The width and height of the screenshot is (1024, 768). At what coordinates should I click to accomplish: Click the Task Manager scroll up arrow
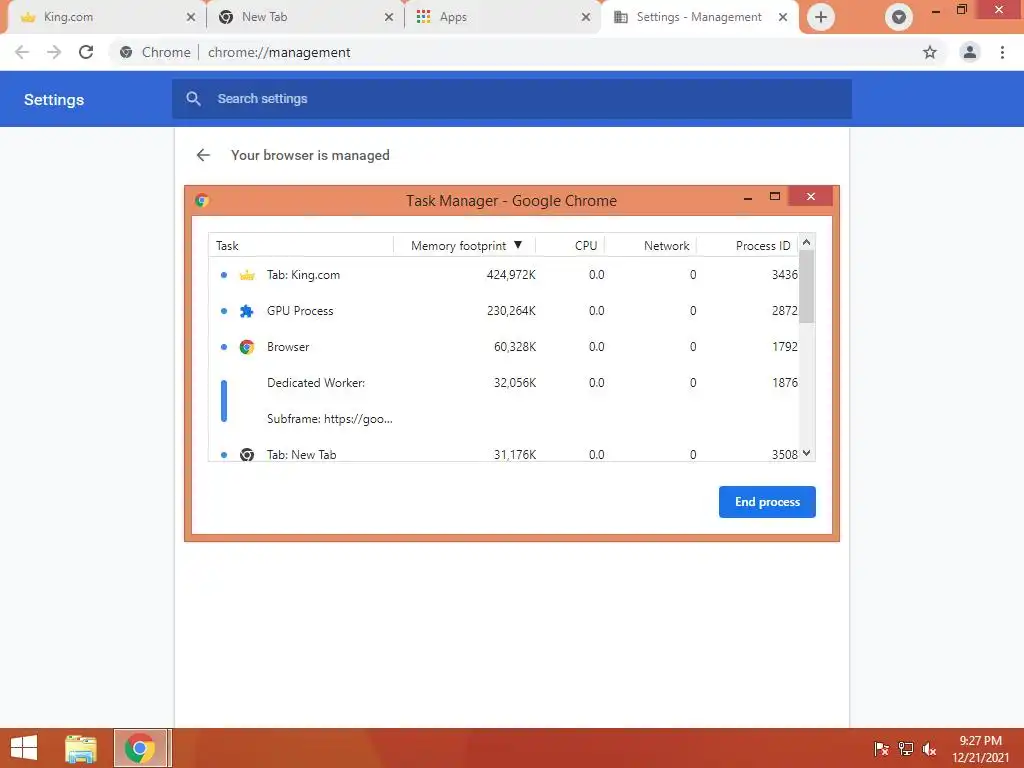pyautogui.click(x=807, y=242)
